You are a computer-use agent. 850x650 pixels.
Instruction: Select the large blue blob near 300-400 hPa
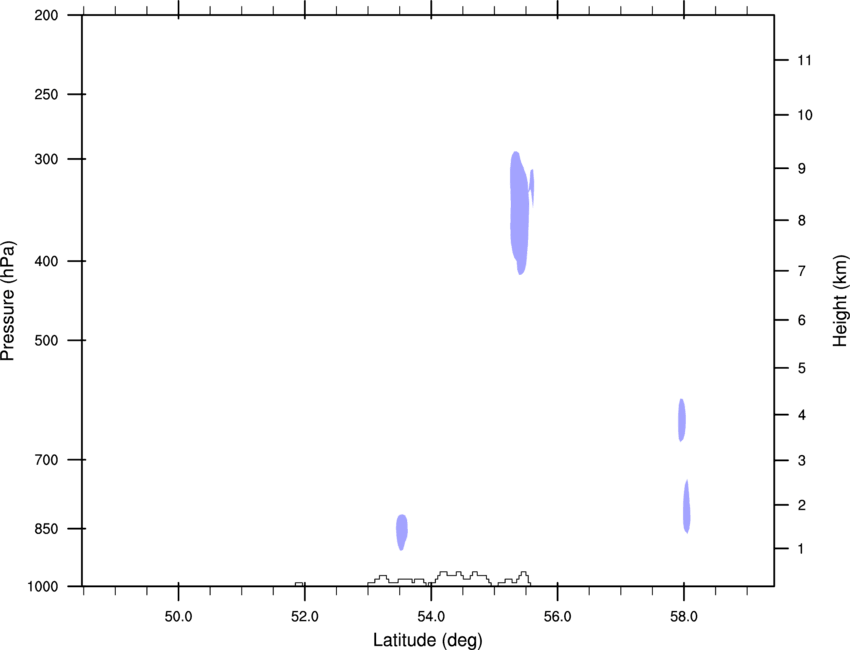[519, 213]
